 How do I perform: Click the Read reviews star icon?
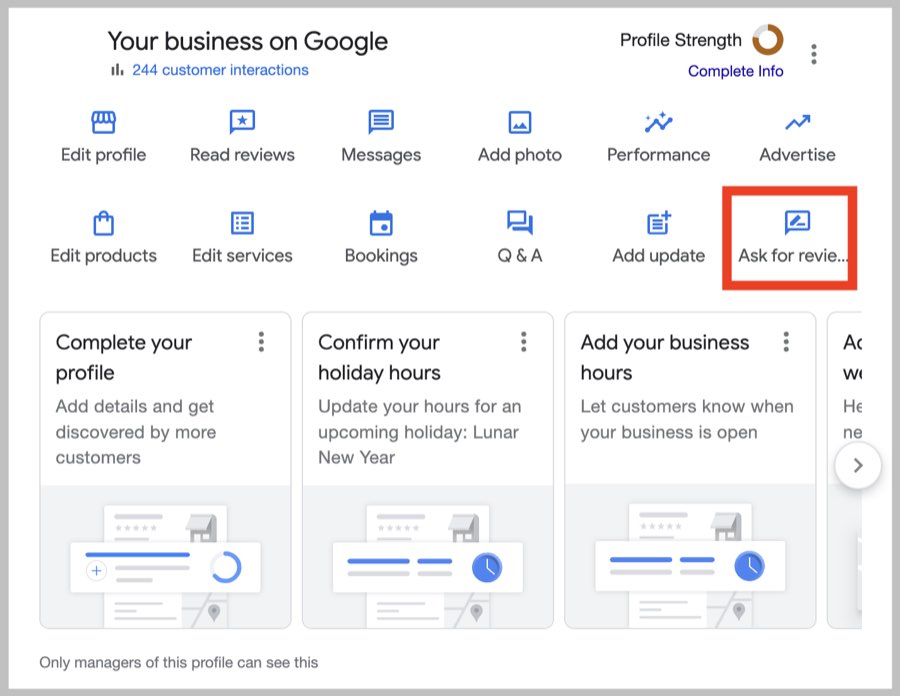tap(242, 122)
